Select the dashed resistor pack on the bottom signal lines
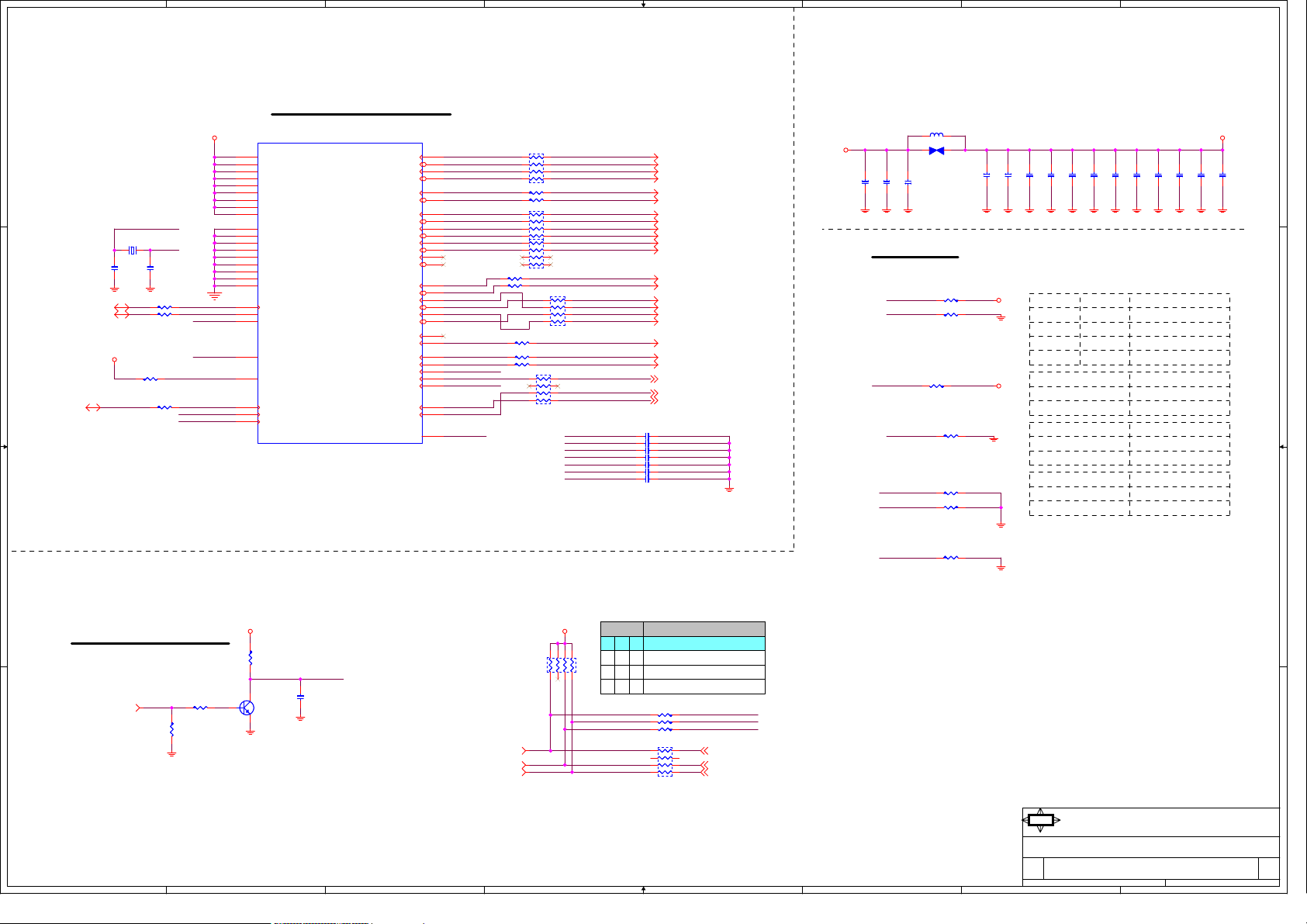The image size is (1307, 924). coord(665,762)
